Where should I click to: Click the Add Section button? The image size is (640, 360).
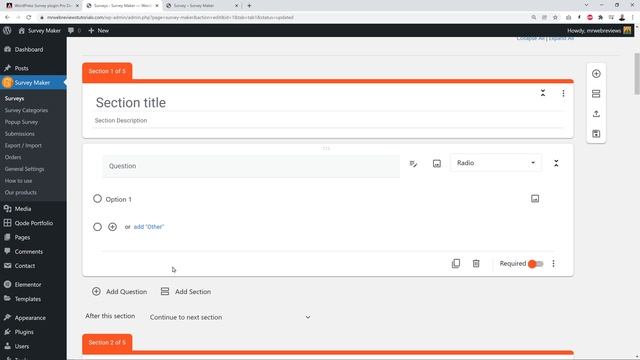pos(186,291)
